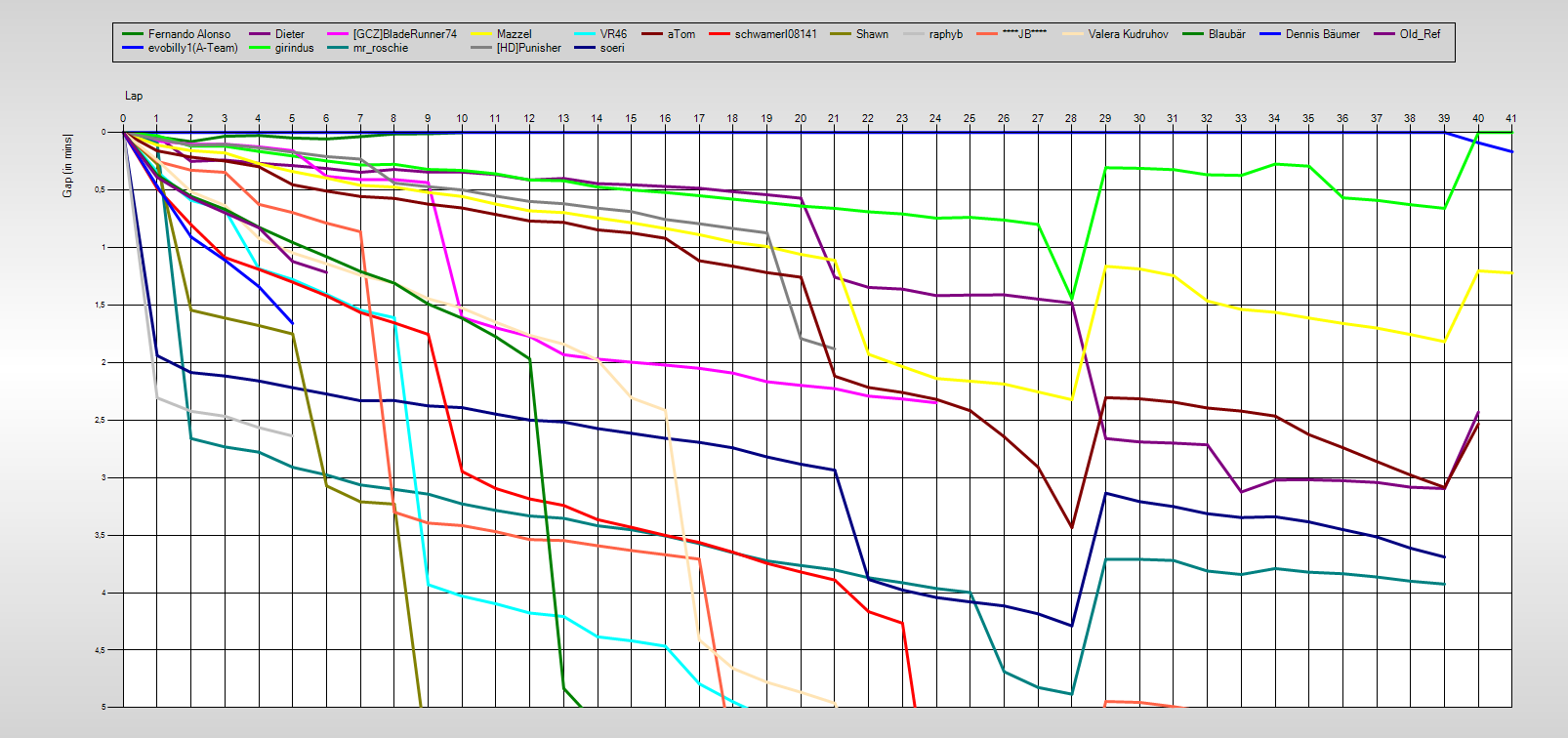Click the evobilly1(A-Team) legend entry
Viewport: 1568px width, 738px height.
click(x=192, y=48)
